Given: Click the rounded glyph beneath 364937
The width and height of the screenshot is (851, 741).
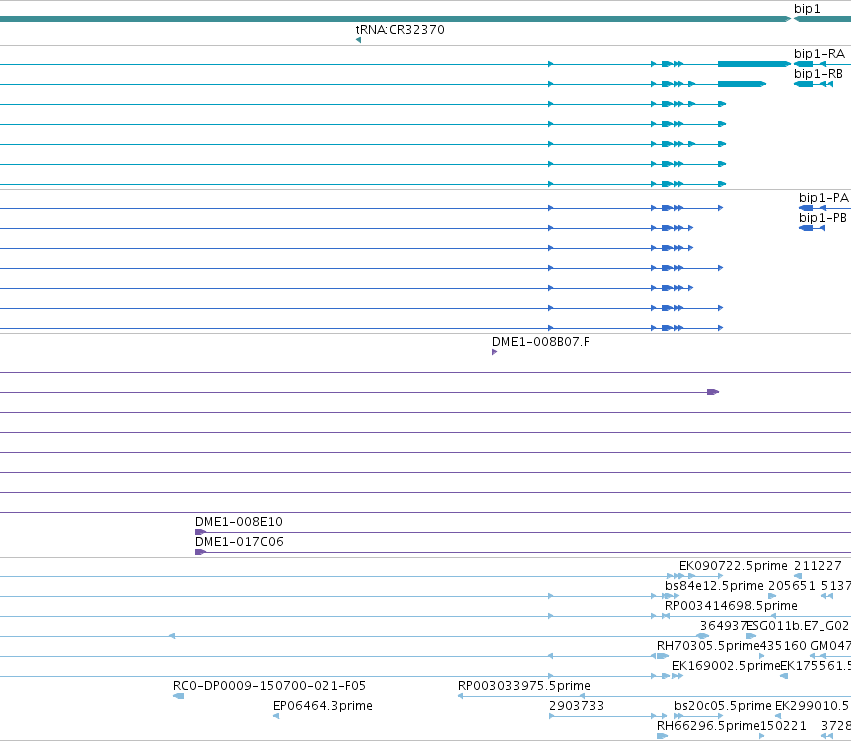Looking at the screenshot, I should coord(703,636).
